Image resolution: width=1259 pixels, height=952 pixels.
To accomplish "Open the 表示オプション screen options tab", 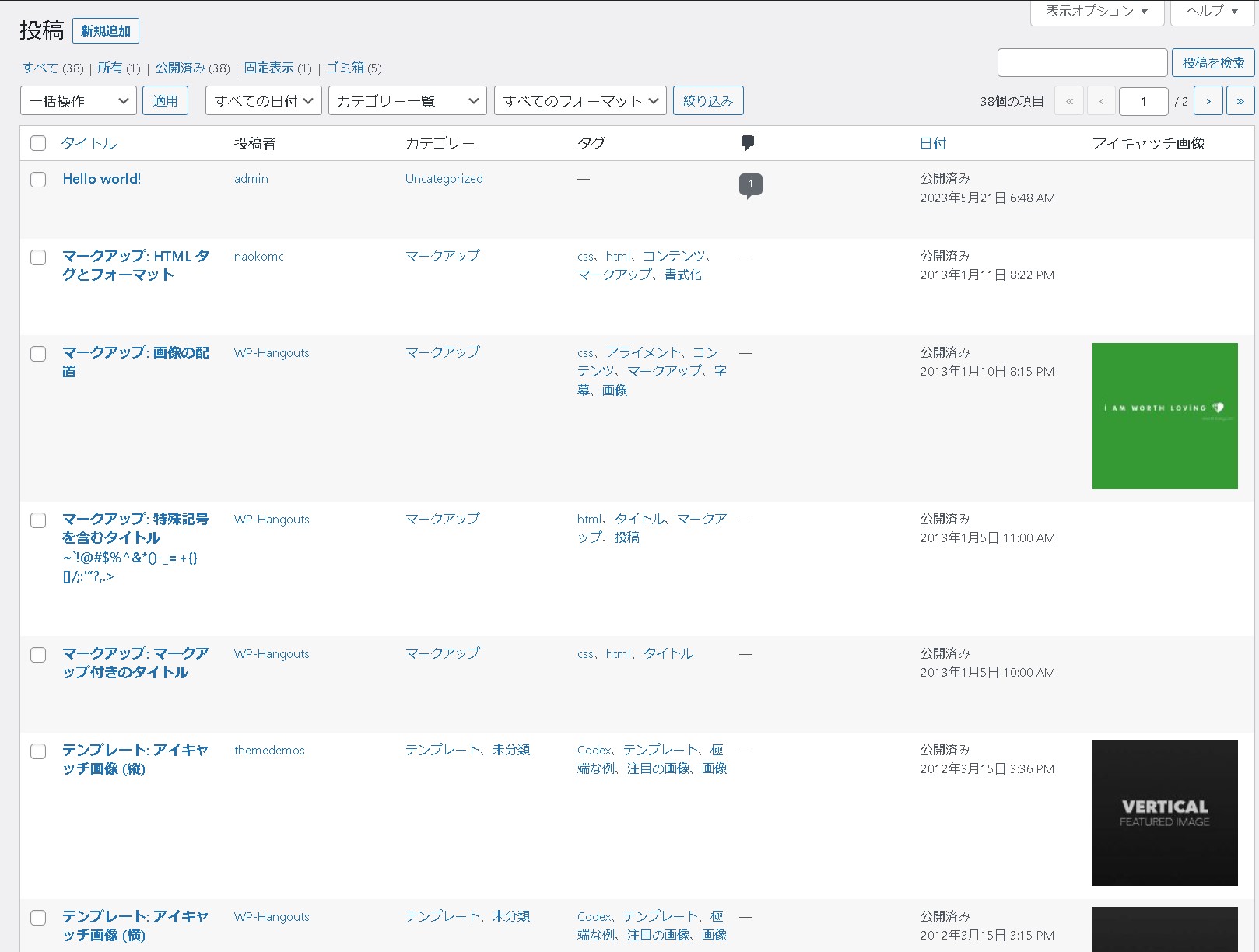I will (x=1096, y=12).
